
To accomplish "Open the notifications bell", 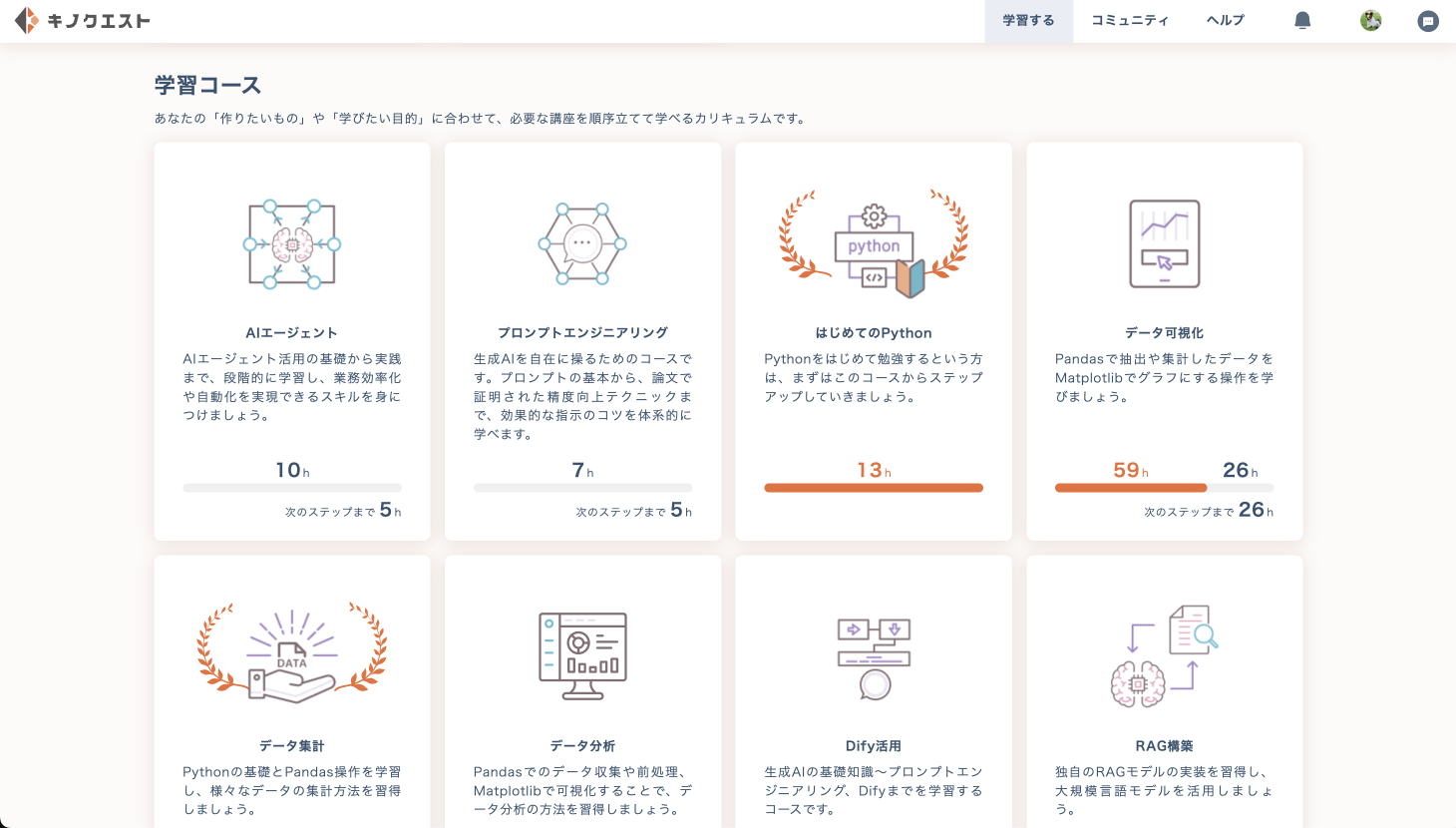I will tap(1303, 19).
